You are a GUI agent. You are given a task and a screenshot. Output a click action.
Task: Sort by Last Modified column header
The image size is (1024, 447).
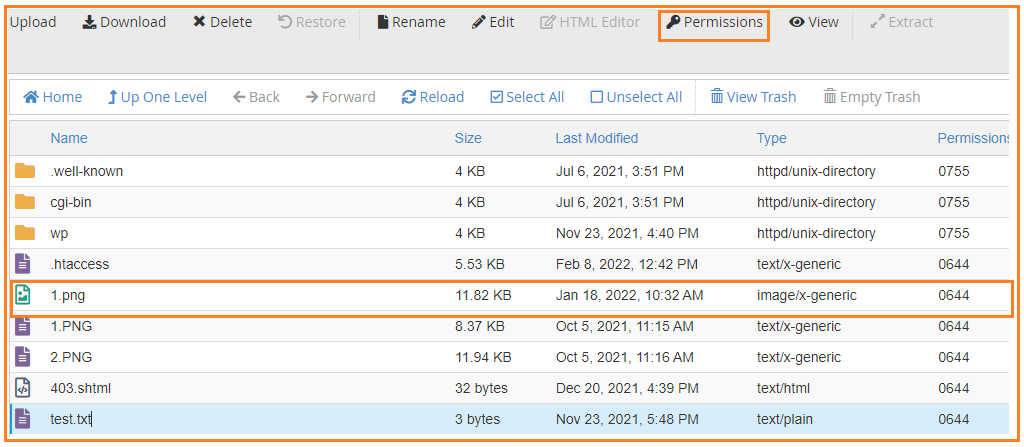(596, 138)
